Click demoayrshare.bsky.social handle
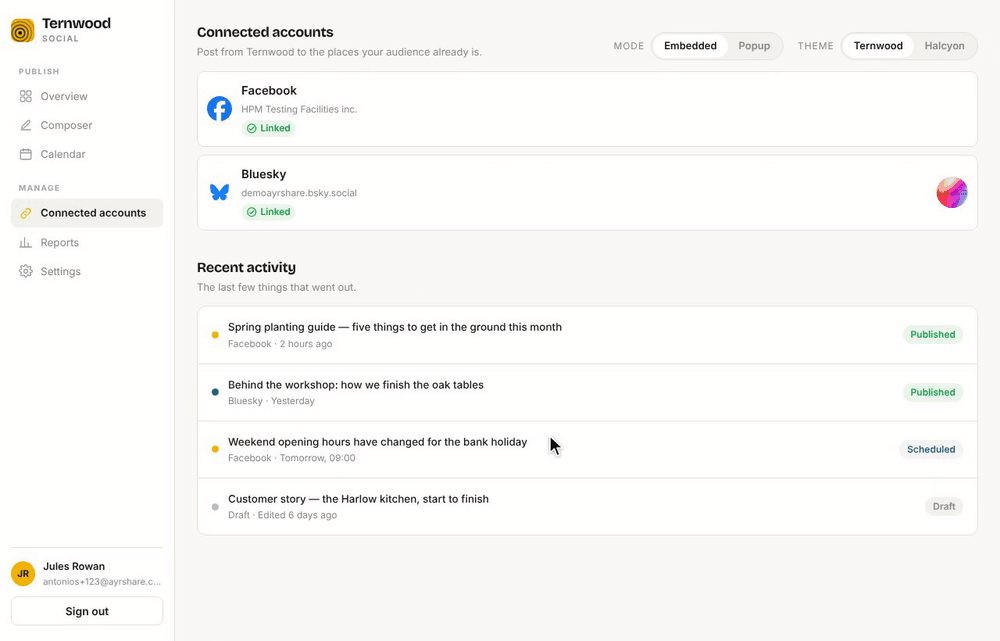Viewport: 1000px width, 641px height. (x=299, y=193)
